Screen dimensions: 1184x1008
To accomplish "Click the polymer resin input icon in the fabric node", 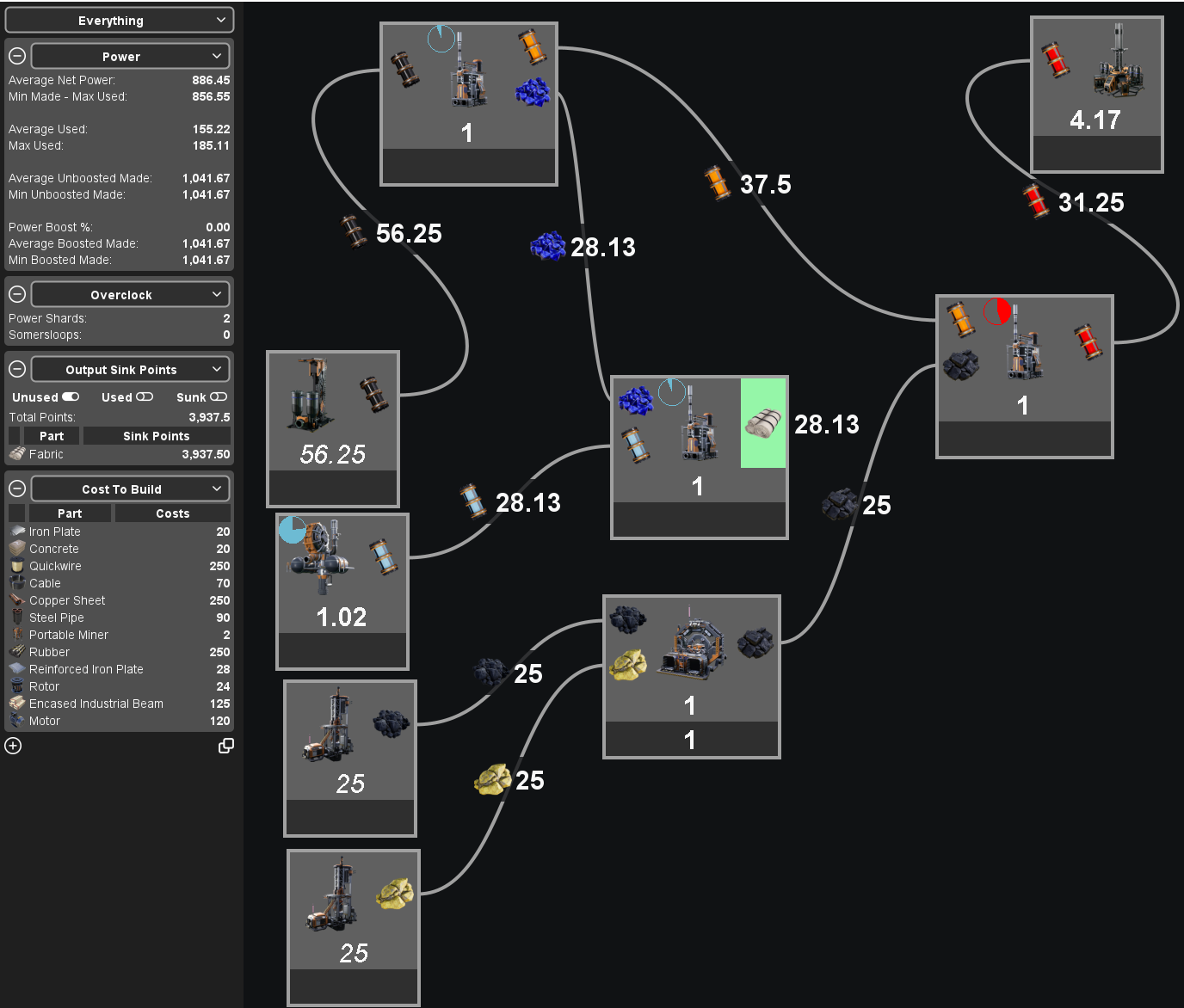I will 636,401.
